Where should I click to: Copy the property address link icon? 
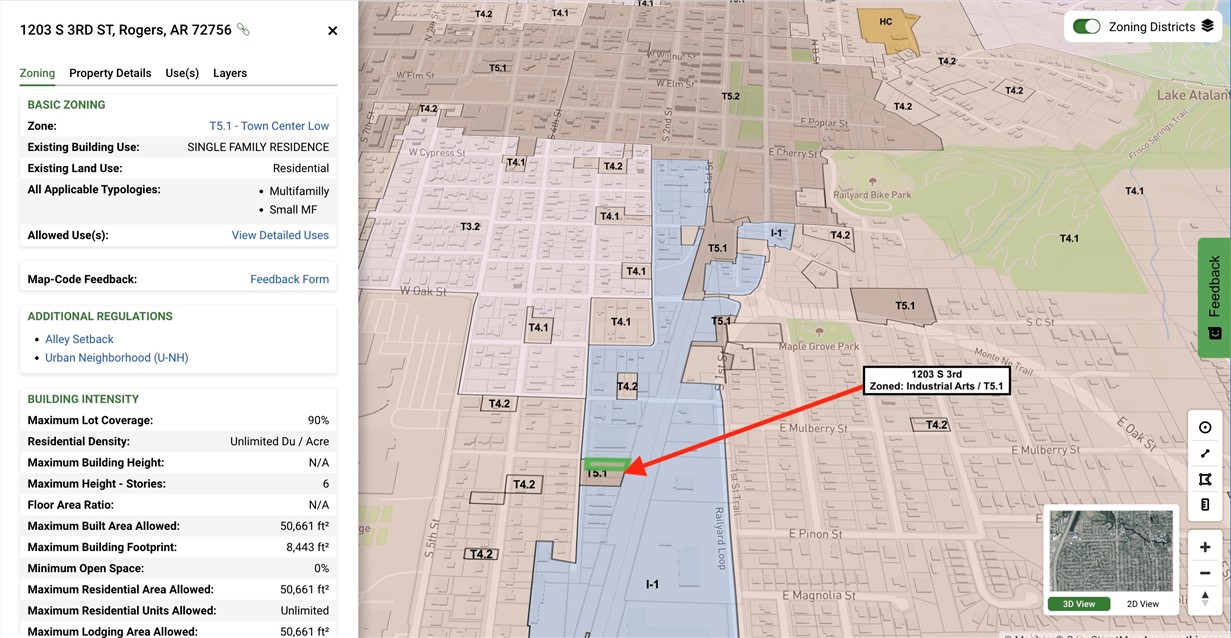(243, 30)
